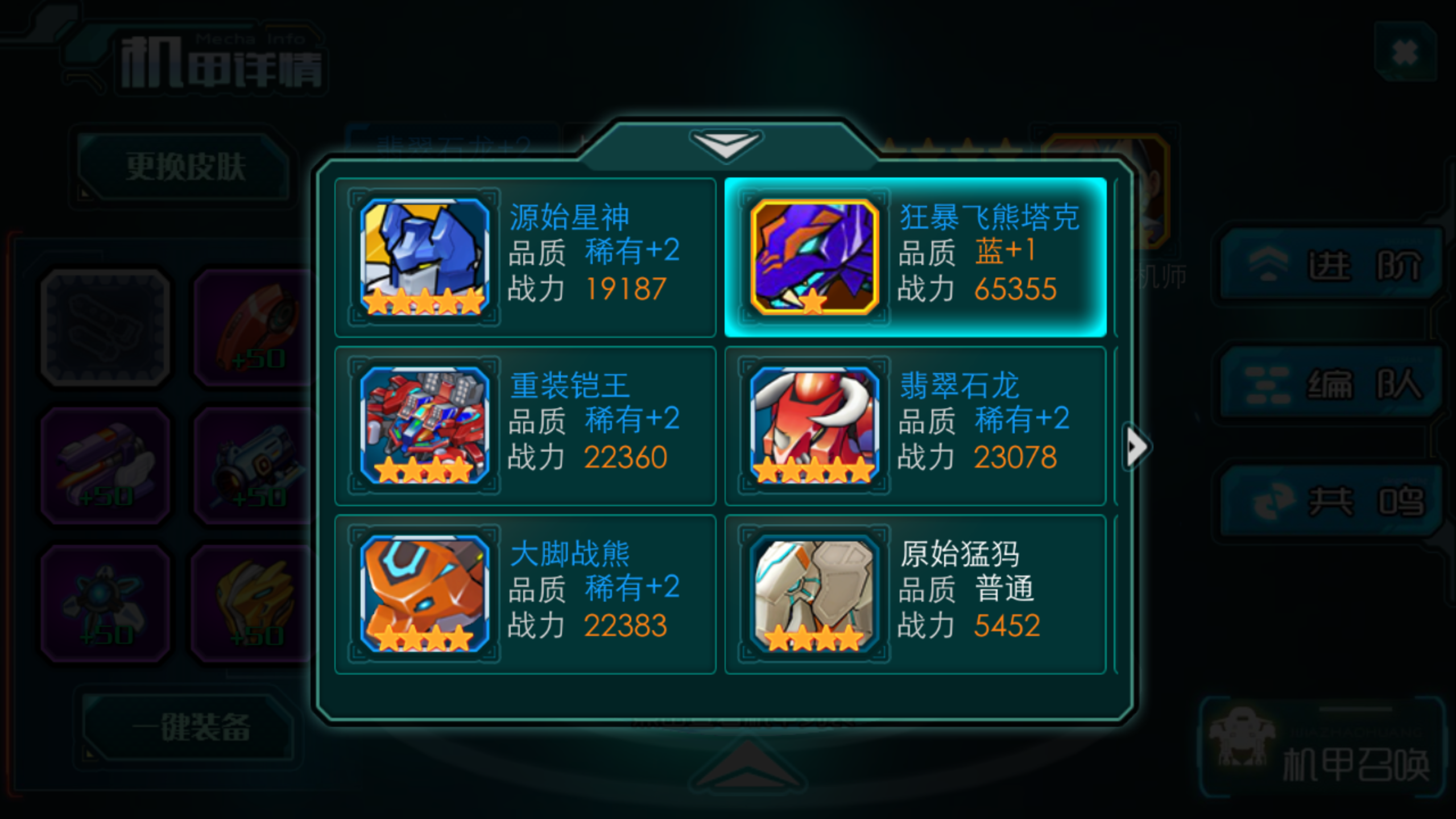The width and height of the screenshot is (1456, 819).
Task: Open the 进阶 upgrade tab
Action: click(1331, 264)
